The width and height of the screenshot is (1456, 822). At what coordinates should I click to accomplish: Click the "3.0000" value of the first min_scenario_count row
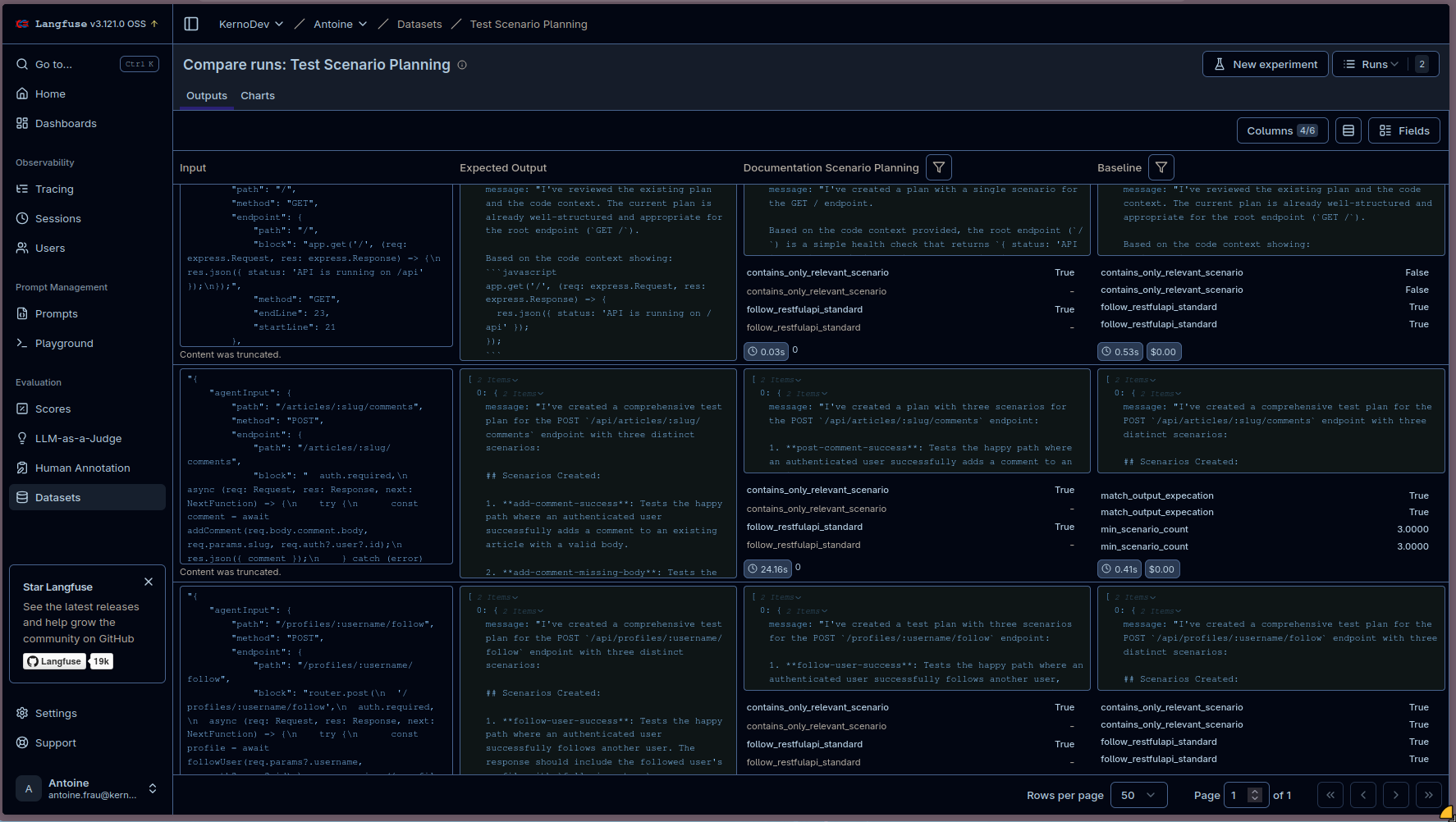click(x=1413, y=529)
